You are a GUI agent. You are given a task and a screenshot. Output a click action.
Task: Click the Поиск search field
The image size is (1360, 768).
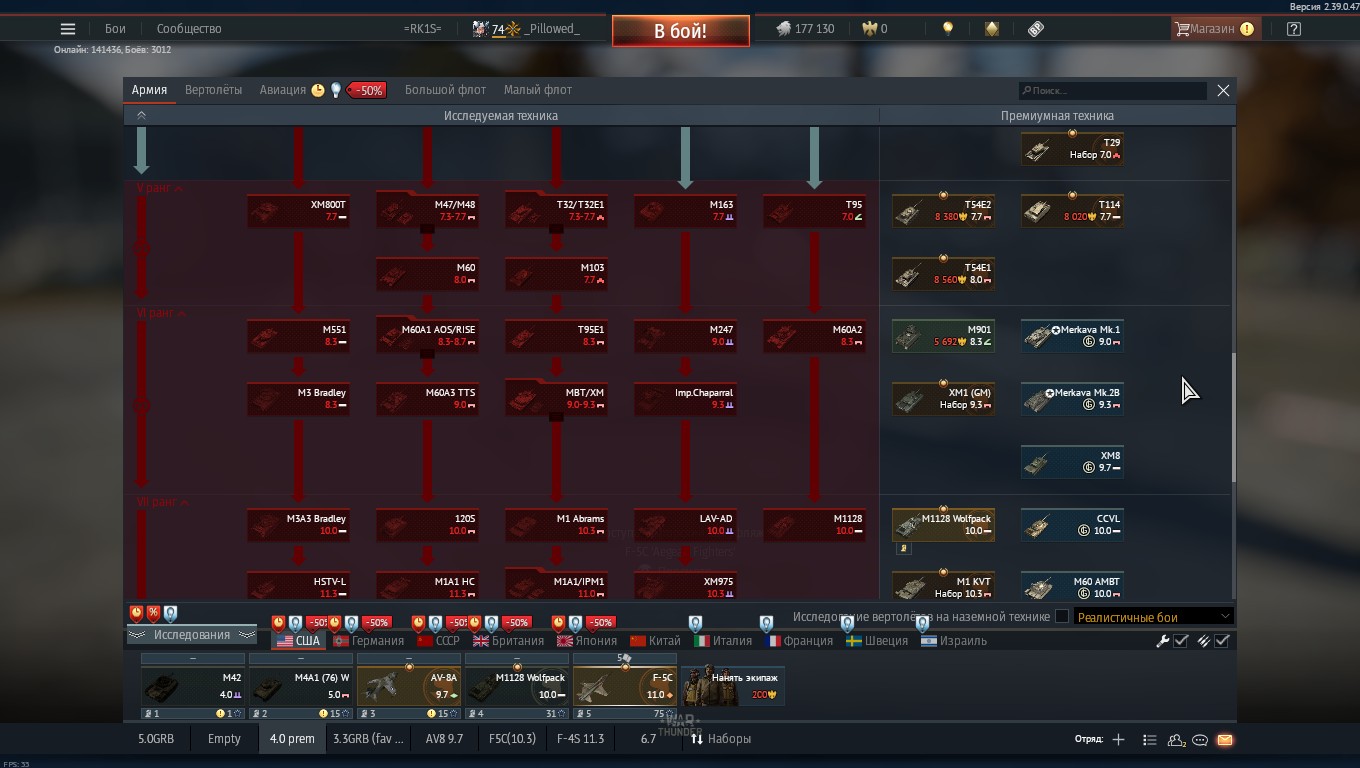pos(1113,90)
